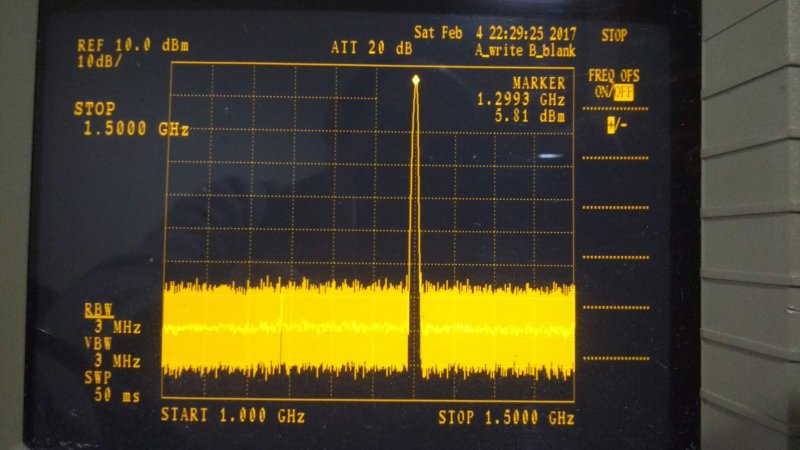Click the date and time display
Screen dimensions: 800x450
pos(495,33)
